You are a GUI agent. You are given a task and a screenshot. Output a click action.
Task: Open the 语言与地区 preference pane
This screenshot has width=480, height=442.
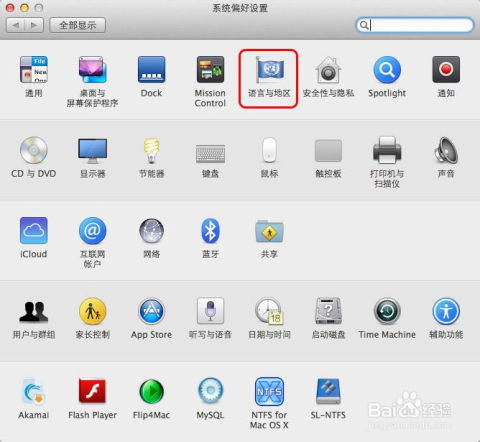click(x=269, y=78)
